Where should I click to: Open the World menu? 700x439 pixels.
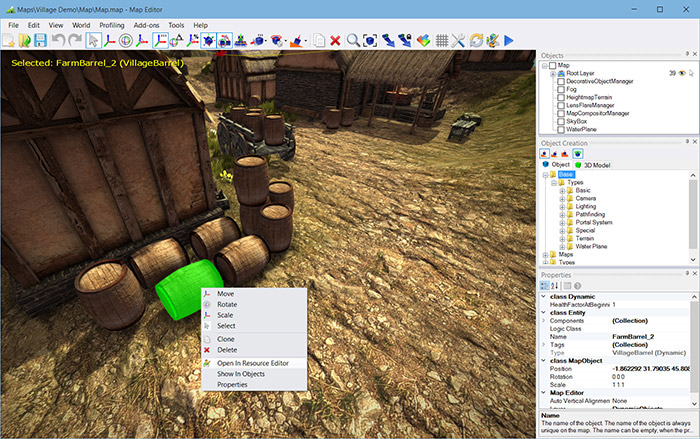[x=81, y=25]
